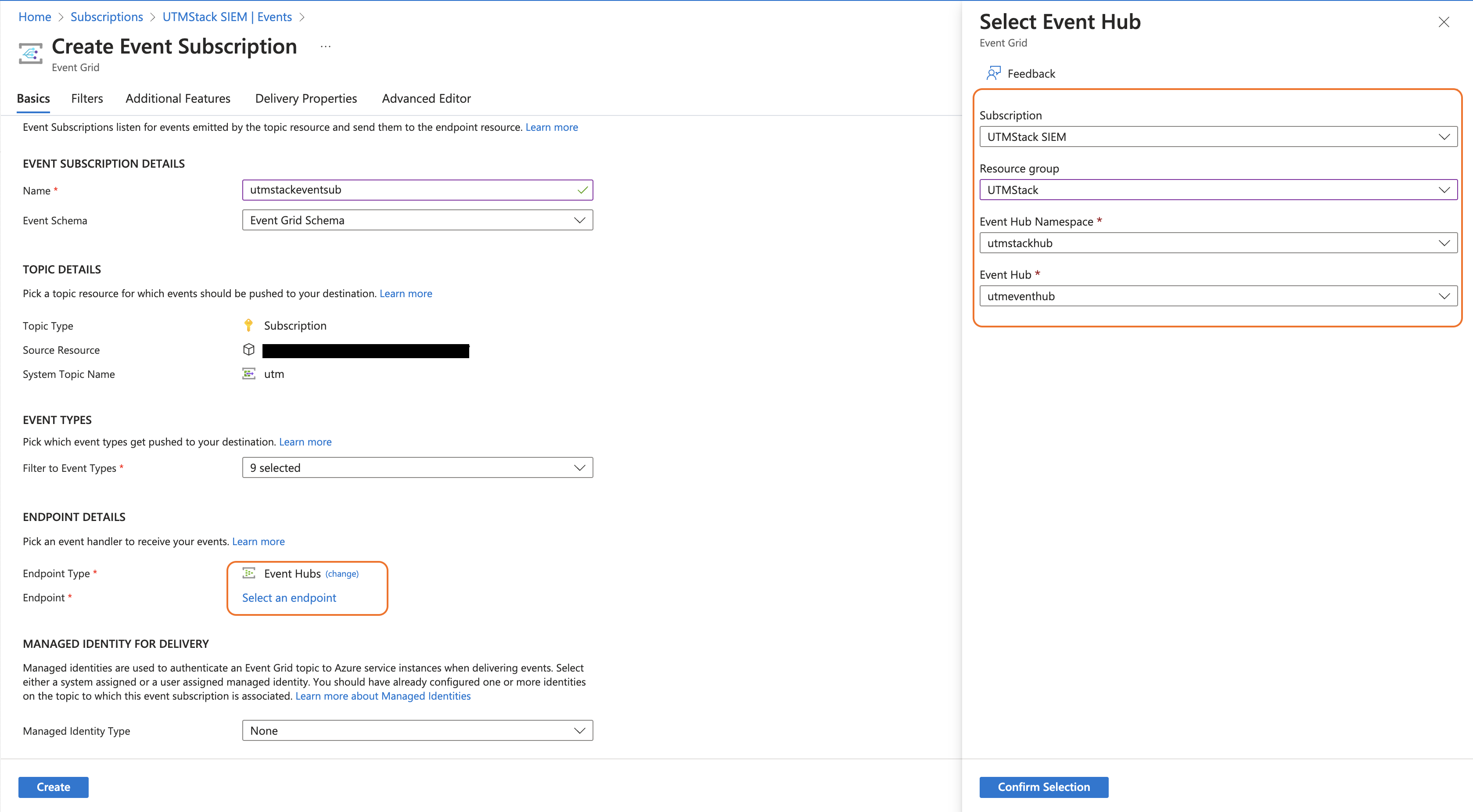The height and width of the screenshot is (812, 1473).
Task: Click the Subscription key icon in Topic Type
Action: [248, 325]
